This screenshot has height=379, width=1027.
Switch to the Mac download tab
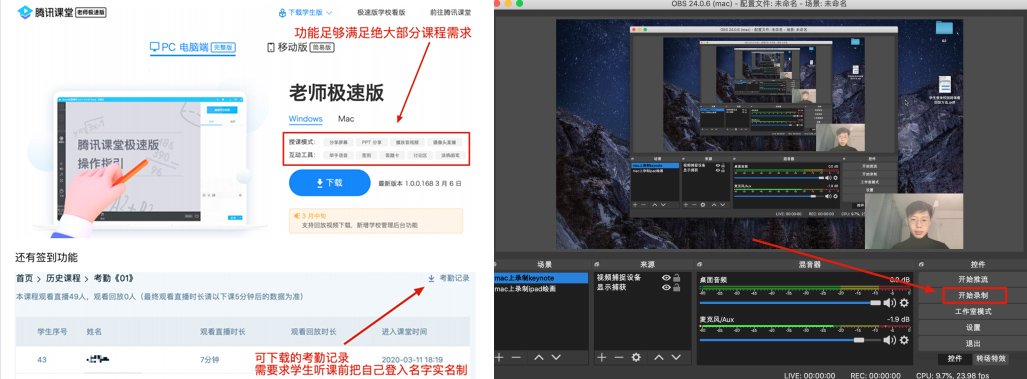pos(346,119)
